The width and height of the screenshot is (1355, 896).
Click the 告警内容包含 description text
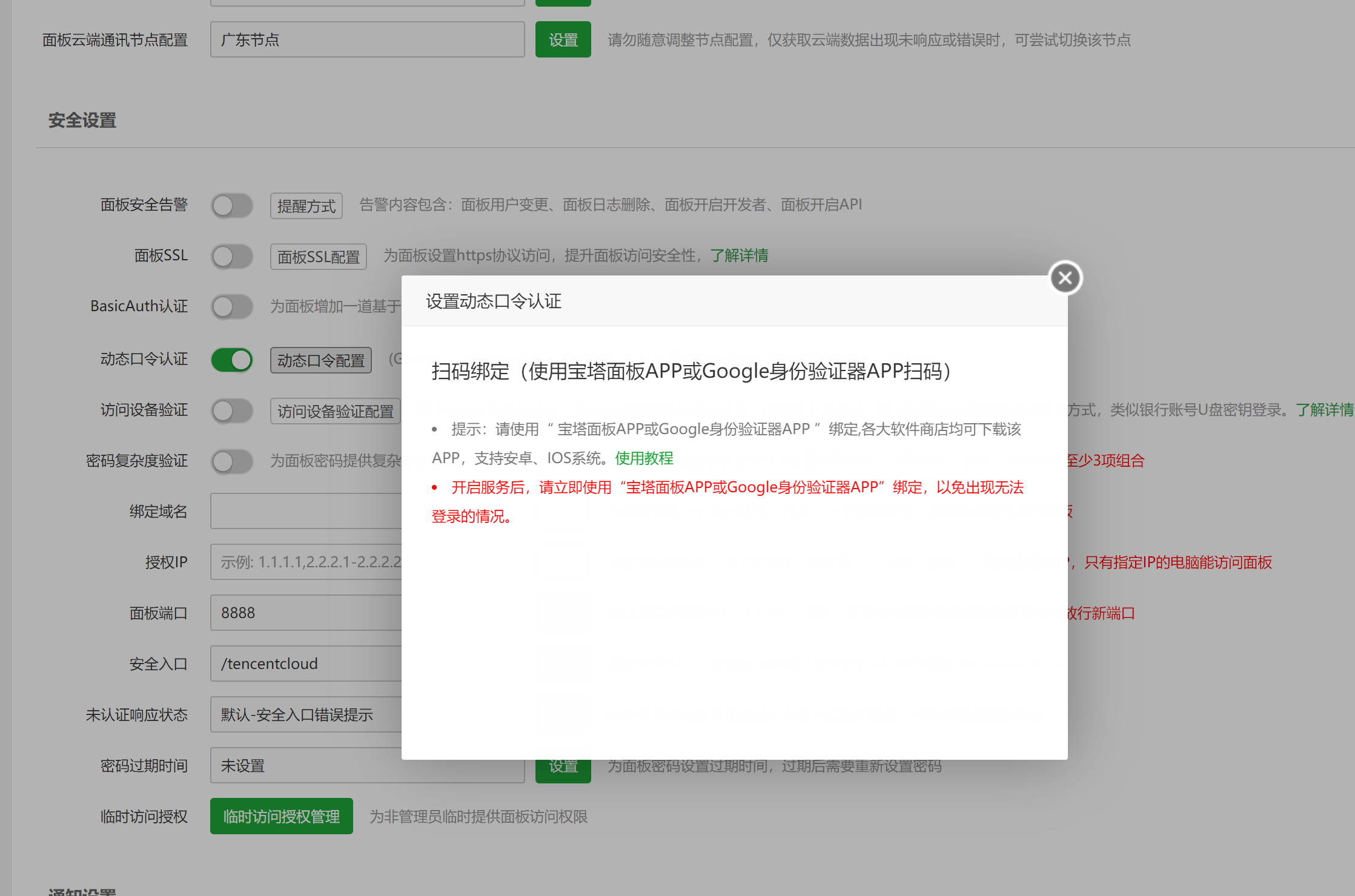click(x=611, y=205)
